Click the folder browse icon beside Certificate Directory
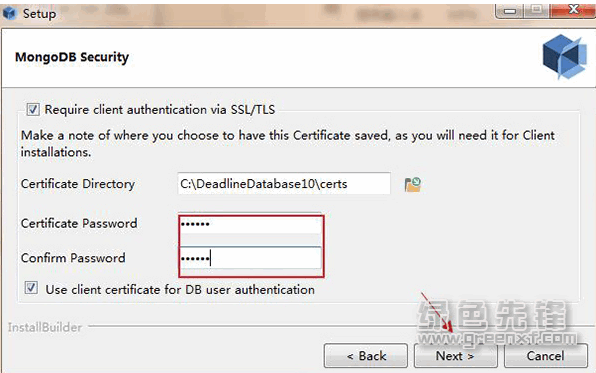Viewport: 596px width, 373px height. pyautogui.click(x=412, y=184)
